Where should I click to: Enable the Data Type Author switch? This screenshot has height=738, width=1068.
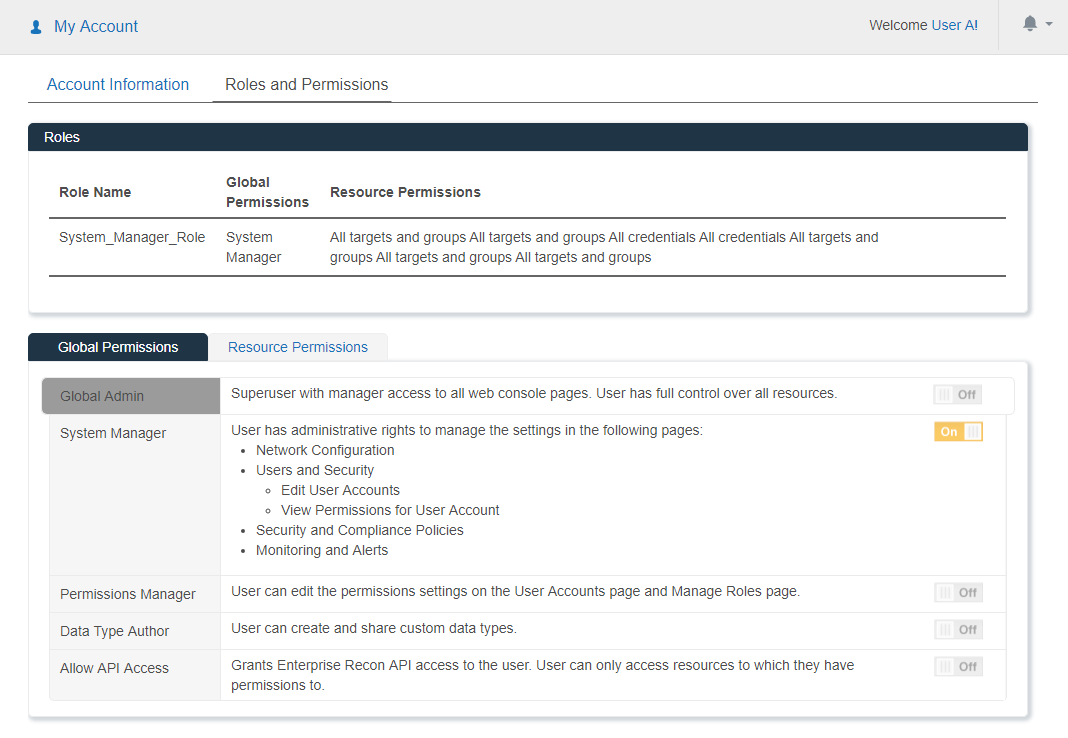(958, 629)
